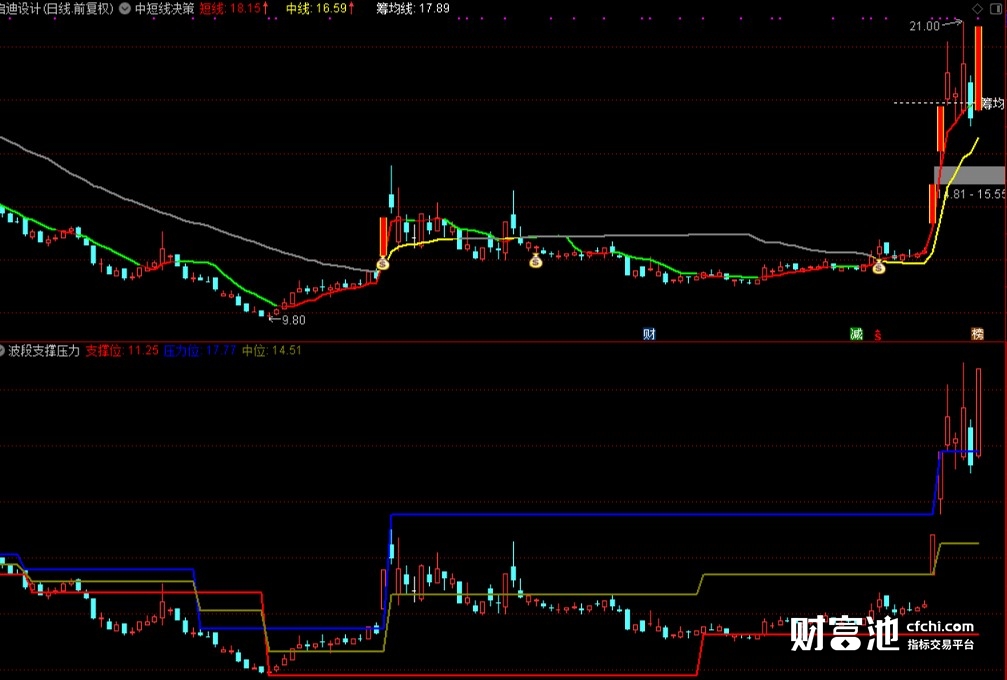The image size is (1007, 680).
Task: Click the 筹均 dashed line label
Action: tap(993, 103)
